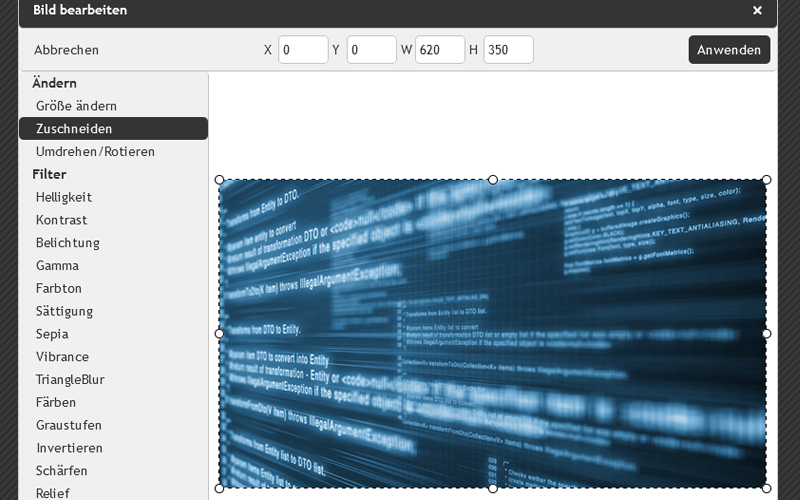Select Größe ändern in the sidebar
Viewport: 800px width, 500px height.
(76, 106)
